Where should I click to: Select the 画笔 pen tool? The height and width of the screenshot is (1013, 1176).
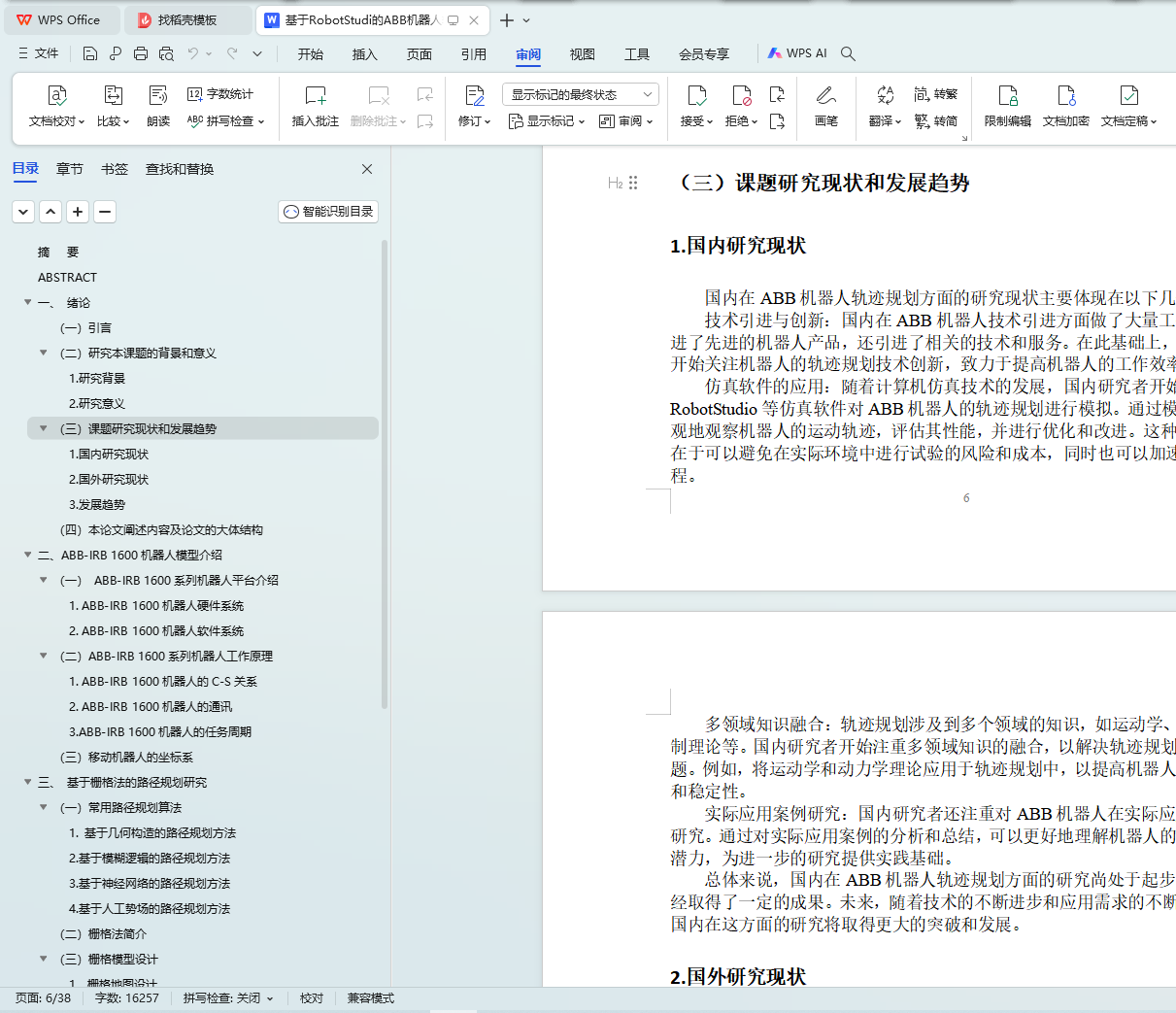pyautogui.click(x=826, y=107)
